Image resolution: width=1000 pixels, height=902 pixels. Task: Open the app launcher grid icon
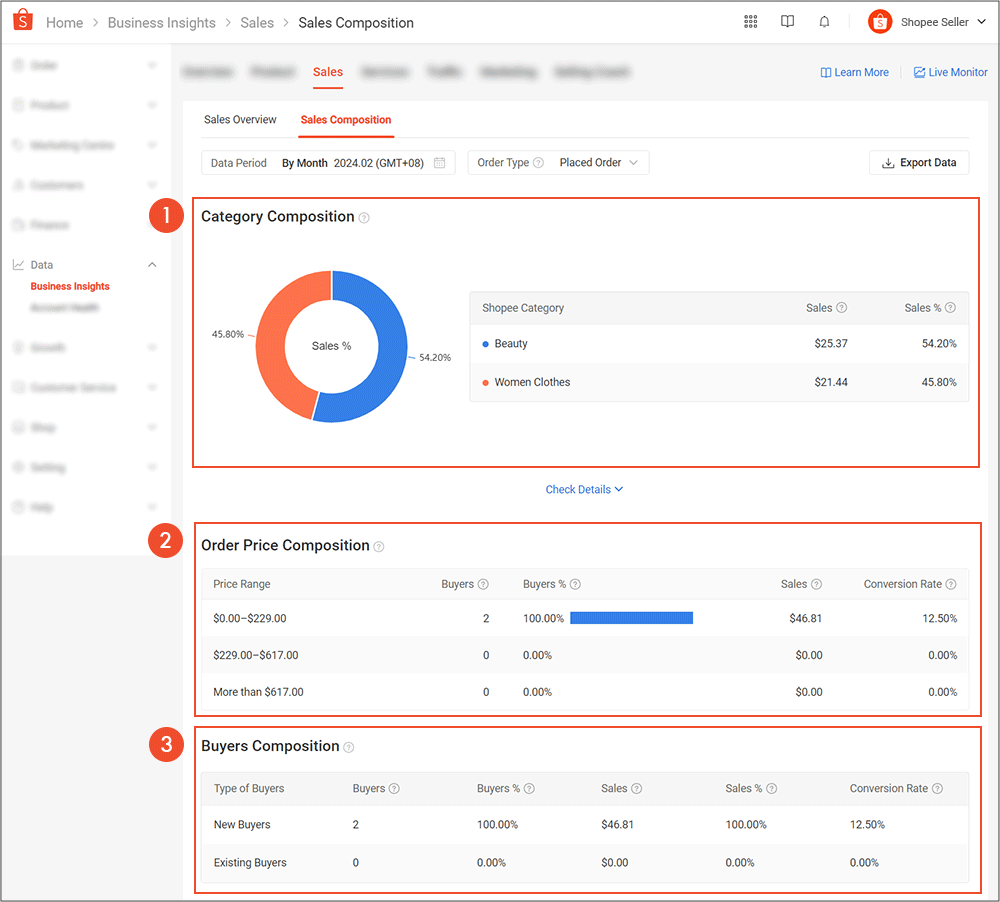click(x=751, y=21)
